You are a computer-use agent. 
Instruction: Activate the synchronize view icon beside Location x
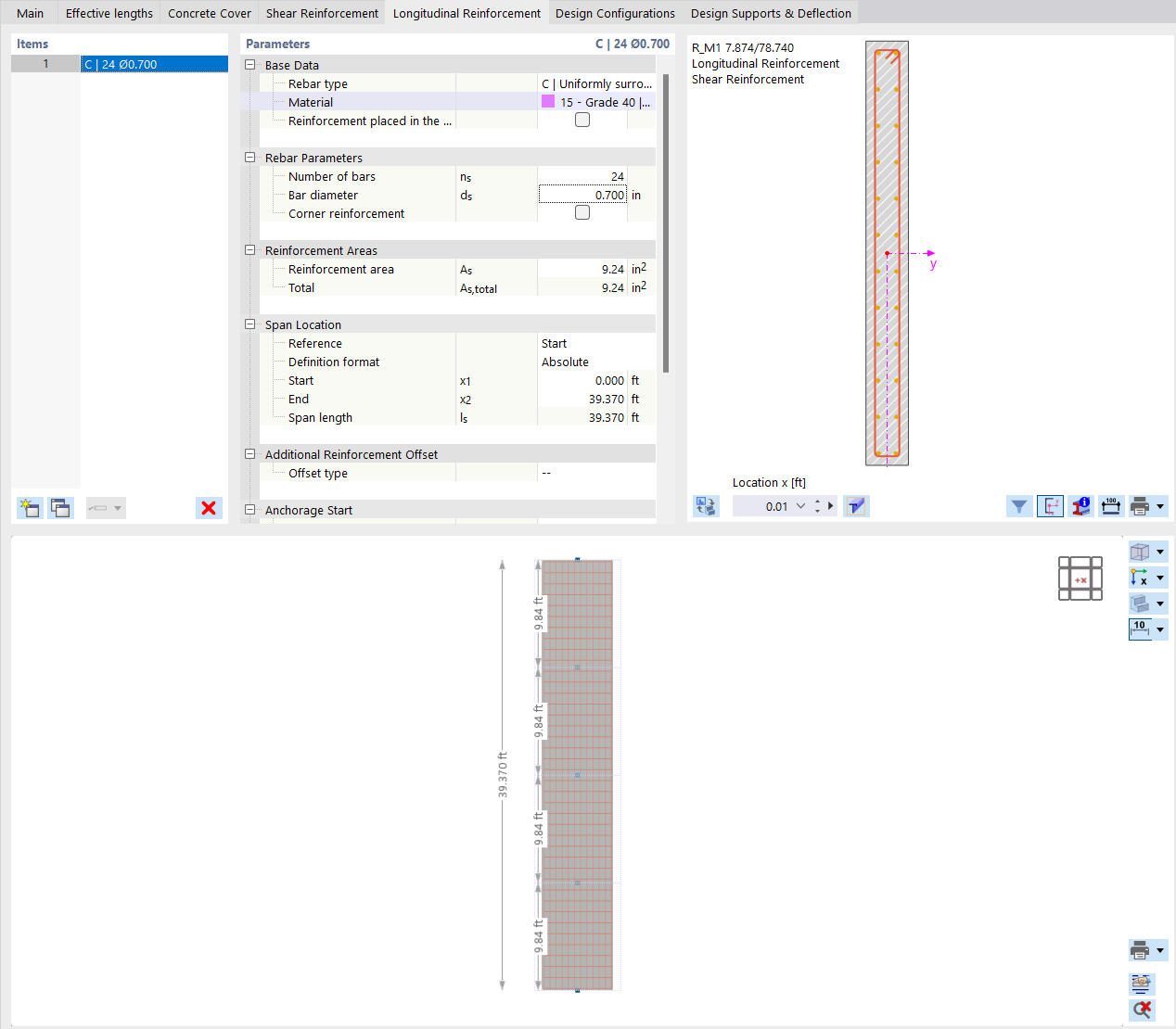[x=705, y=505]
